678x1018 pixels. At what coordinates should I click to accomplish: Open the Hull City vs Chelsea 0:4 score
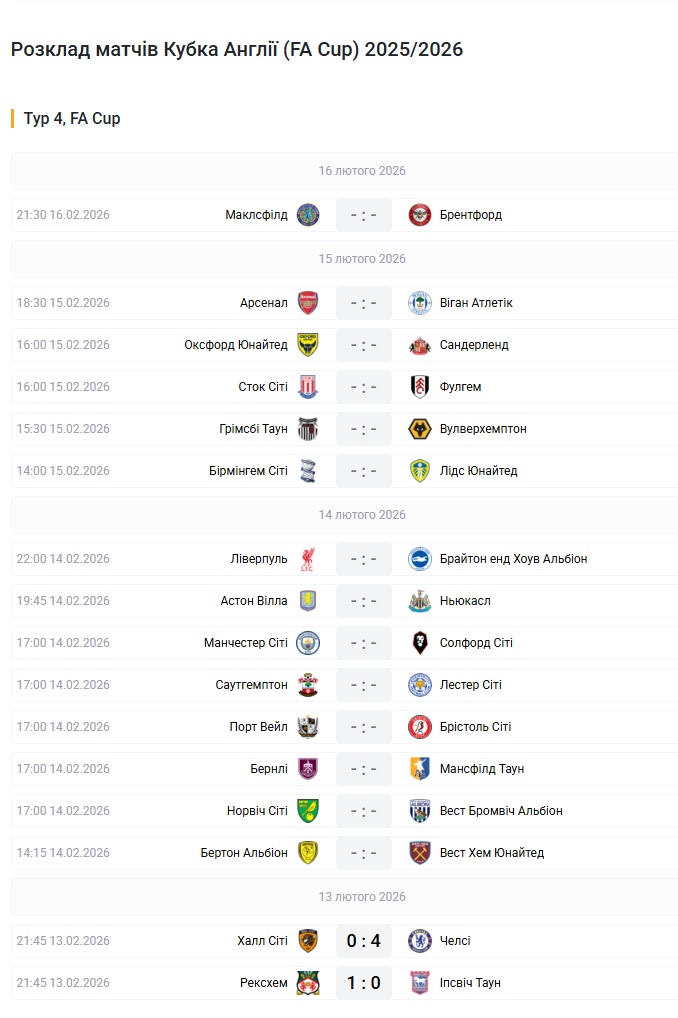pos(364,941)
